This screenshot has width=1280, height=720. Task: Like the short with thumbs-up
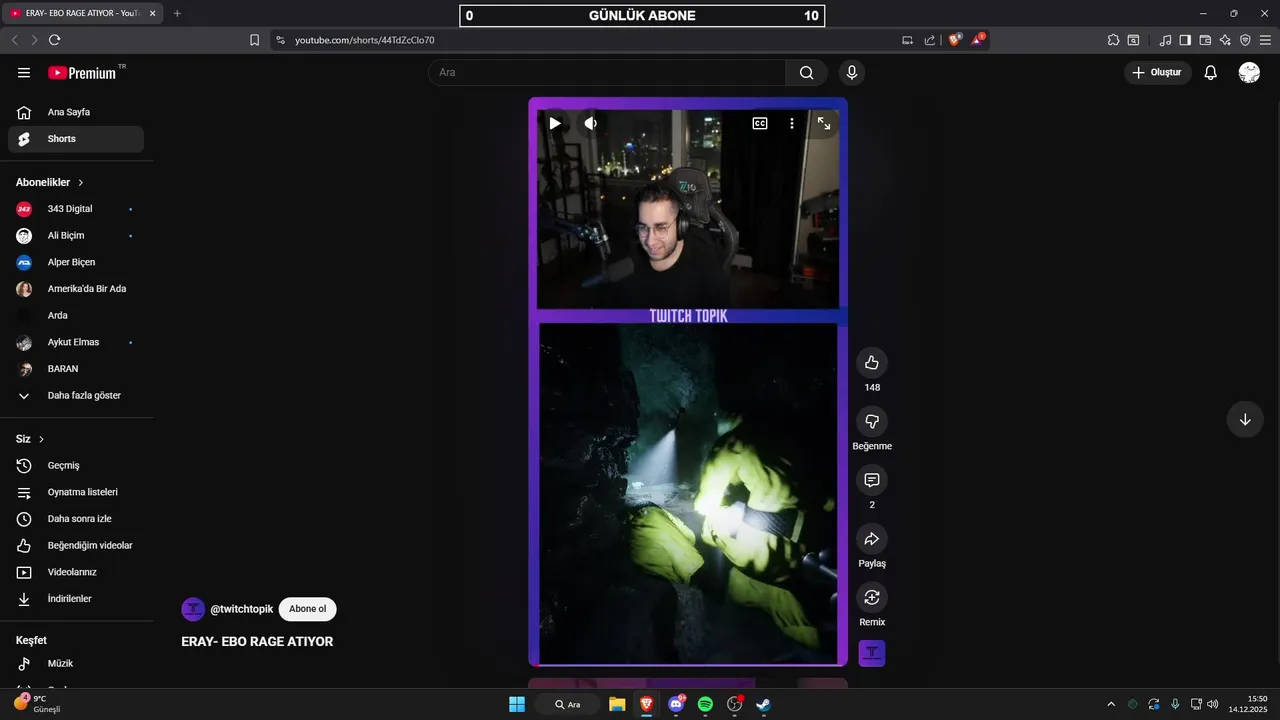[872, 363]
